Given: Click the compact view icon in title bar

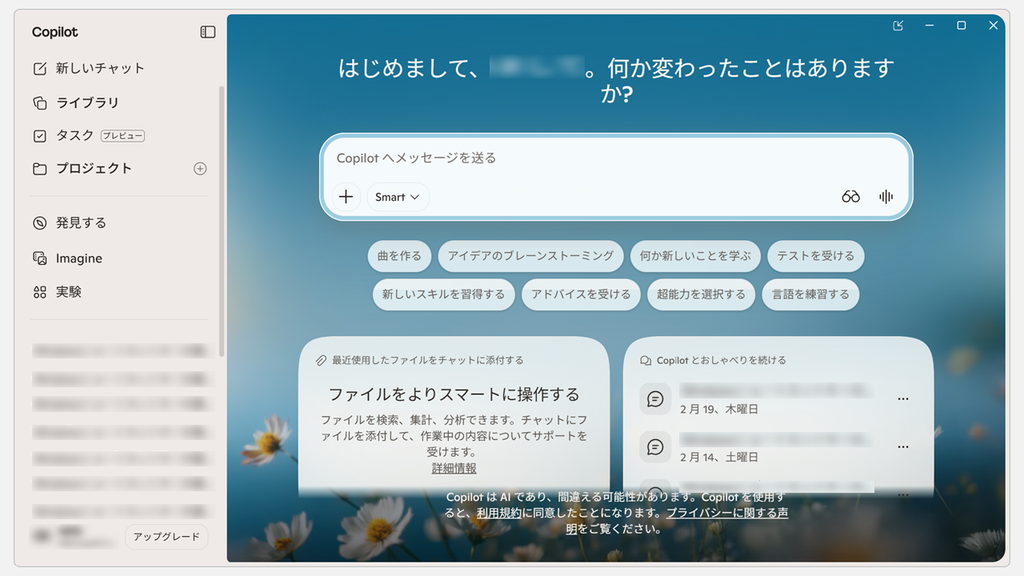Looking at the screenshot, I should coord(898,25).
